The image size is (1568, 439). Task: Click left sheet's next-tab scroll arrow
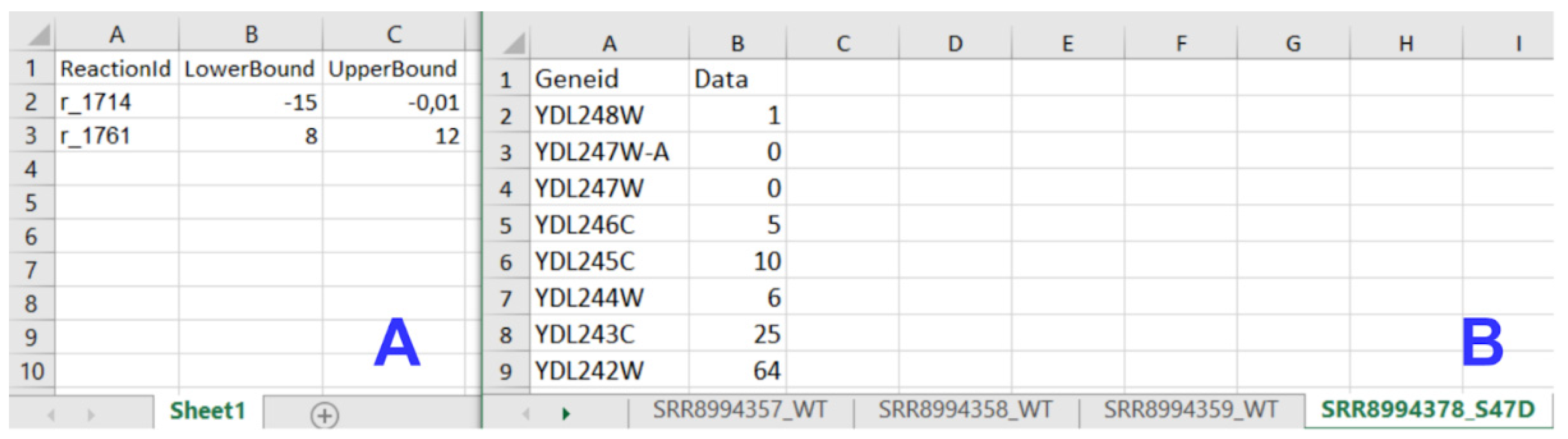tap(91, 415)
